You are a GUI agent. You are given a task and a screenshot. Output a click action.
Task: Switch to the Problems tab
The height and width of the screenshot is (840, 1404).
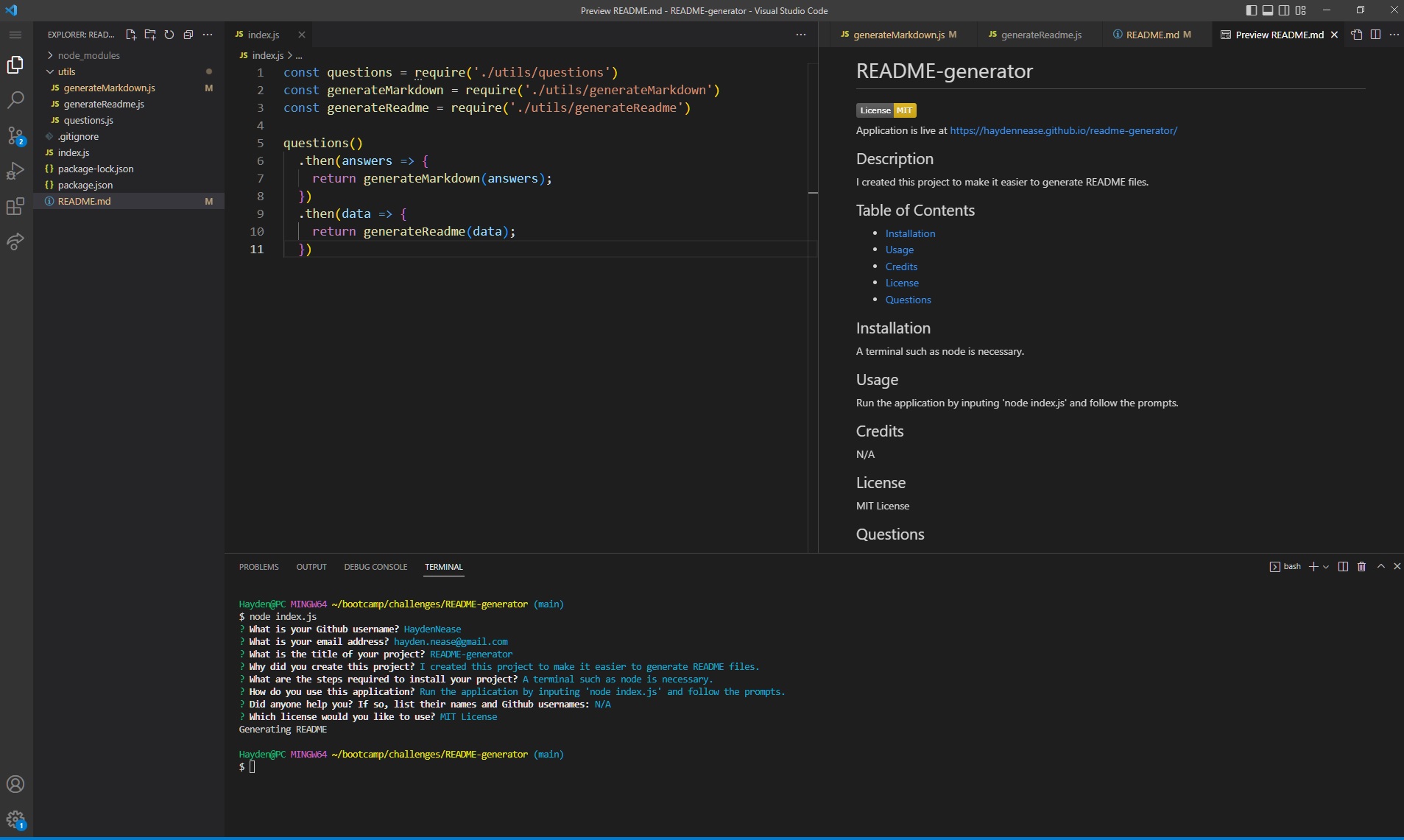(258, 566)
